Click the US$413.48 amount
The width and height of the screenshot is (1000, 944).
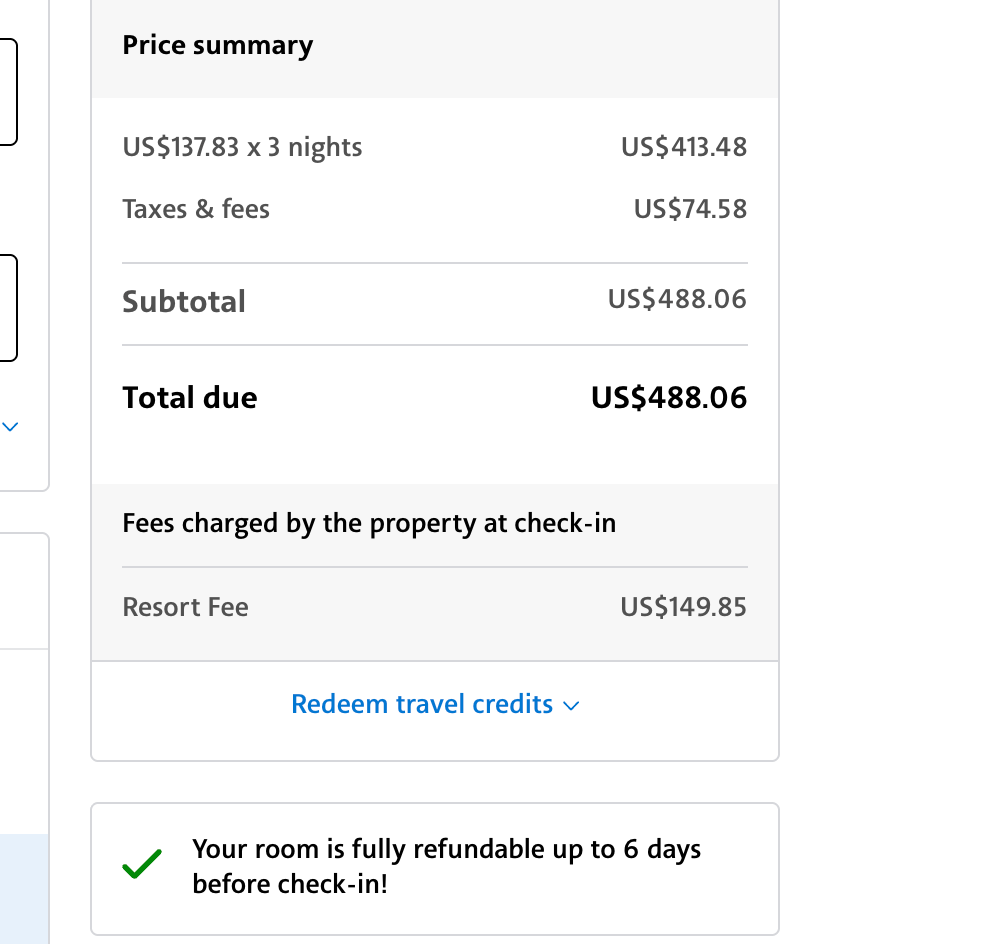(682, 147)
